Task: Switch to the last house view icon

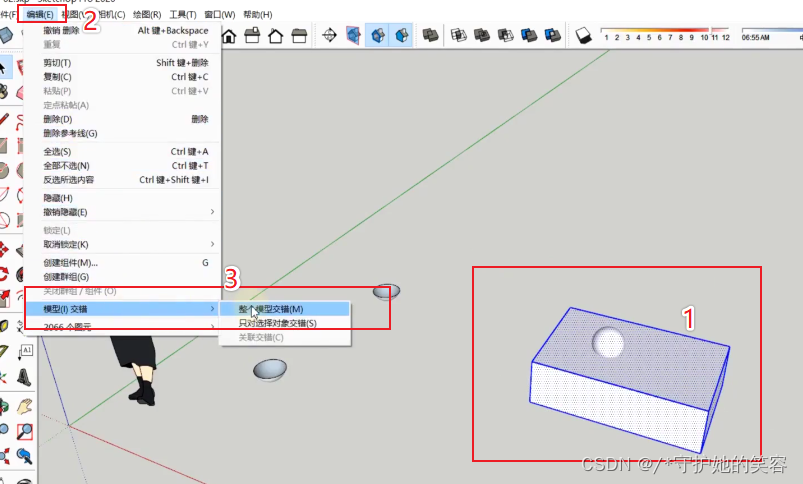Action: coord(299,36)
